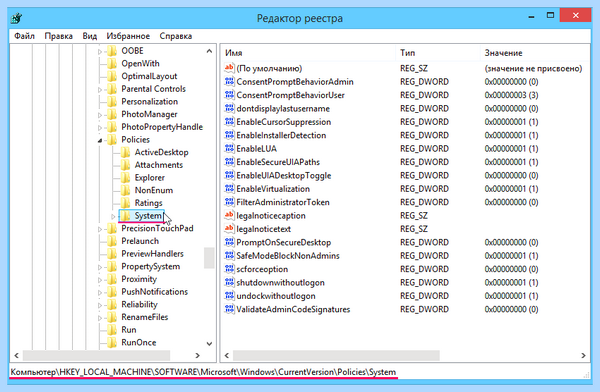
Task: Expand the PropertySystem key
Action: (100, 267)
